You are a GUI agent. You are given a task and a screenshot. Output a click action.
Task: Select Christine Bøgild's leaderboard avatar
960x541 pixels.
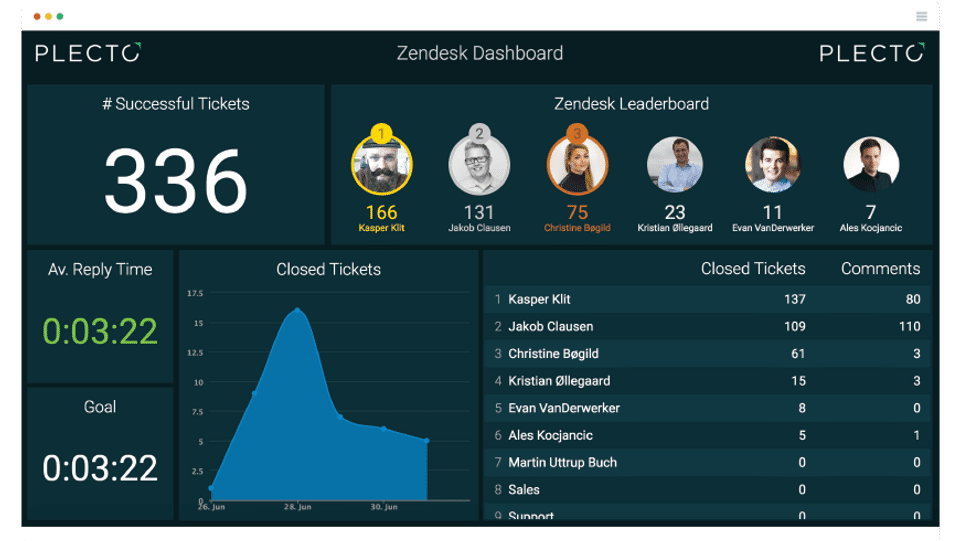577,165
